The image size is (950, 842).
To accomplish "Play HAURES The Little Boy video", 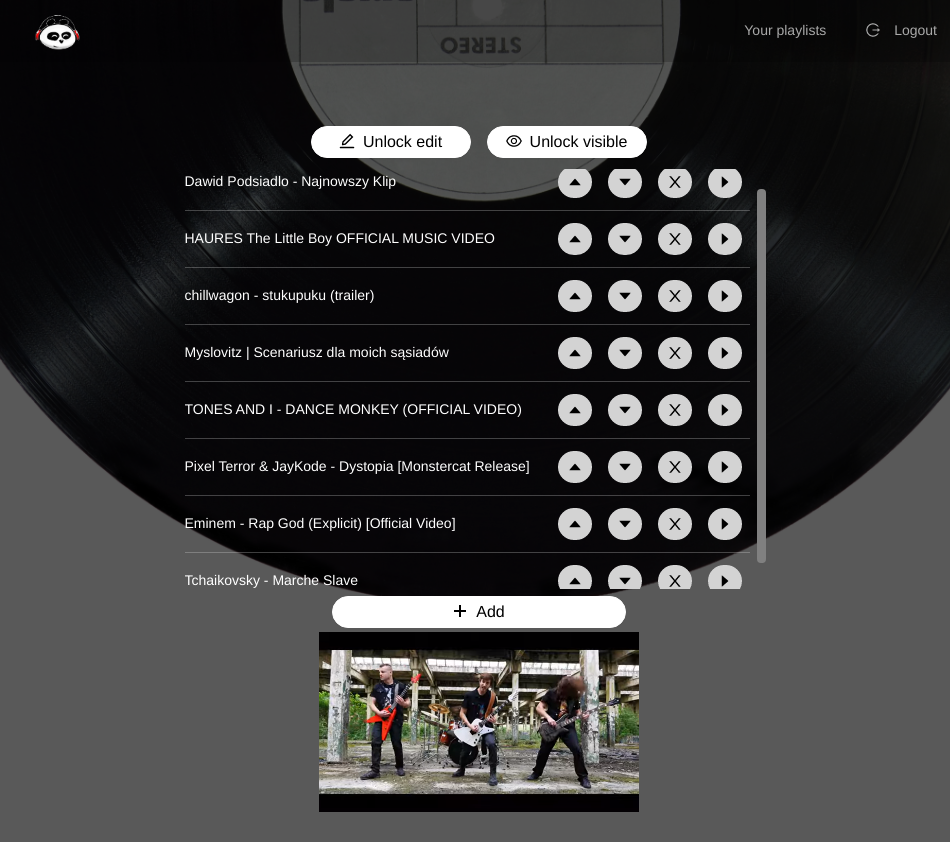I will [x=725, y=239].
